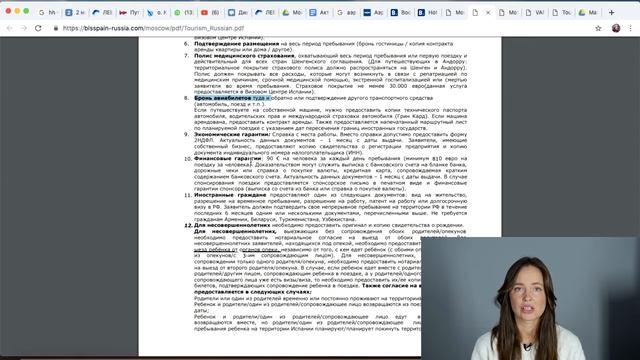Focus the address bar with the bisspain-russia URL
This screenshot has width=640, height=360.
pos(153,28)
